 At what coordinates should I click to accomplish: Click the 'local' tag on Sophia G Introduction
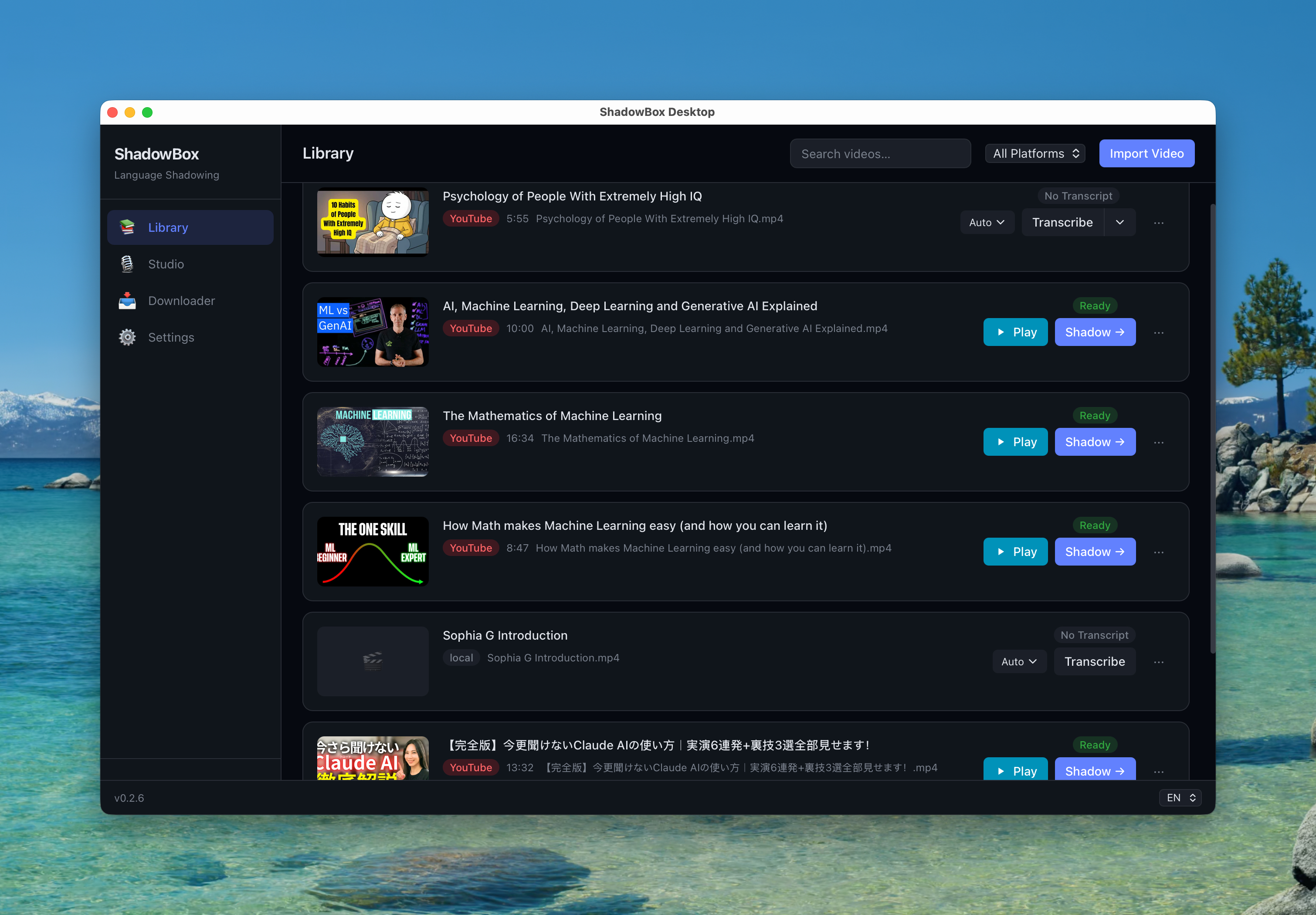click(461, 658)
